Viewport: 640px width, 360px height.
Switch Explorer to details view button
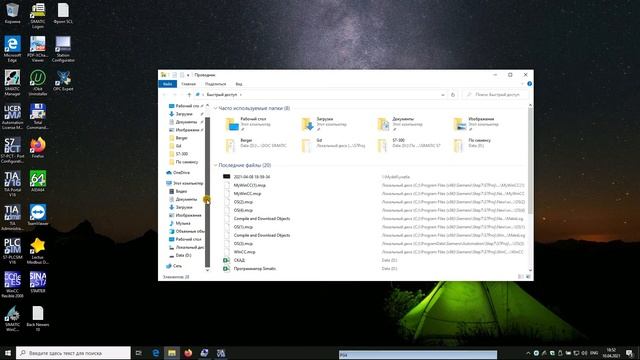[x=521, y=277]
